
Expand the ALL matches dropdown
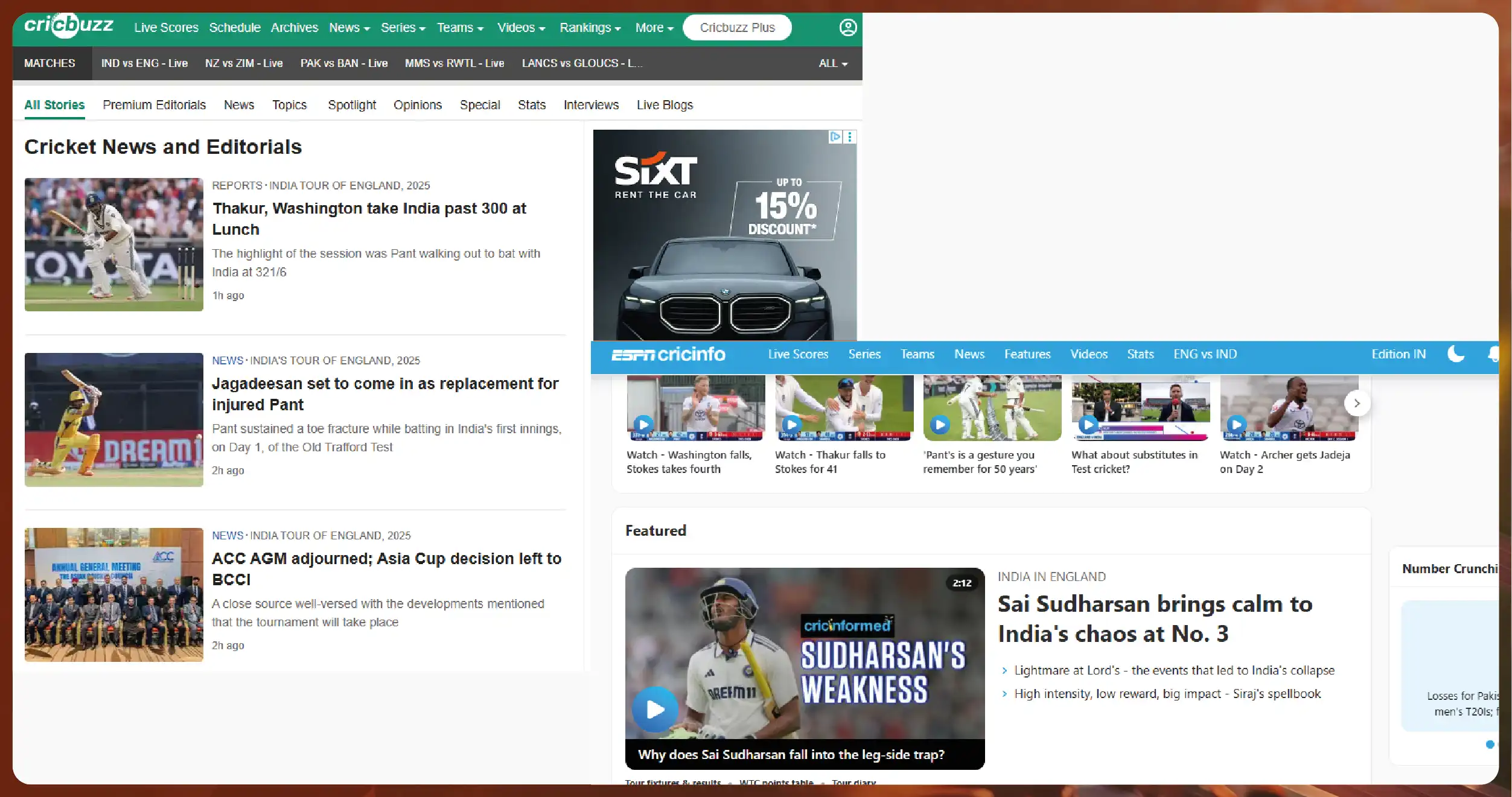coord(833,63)
